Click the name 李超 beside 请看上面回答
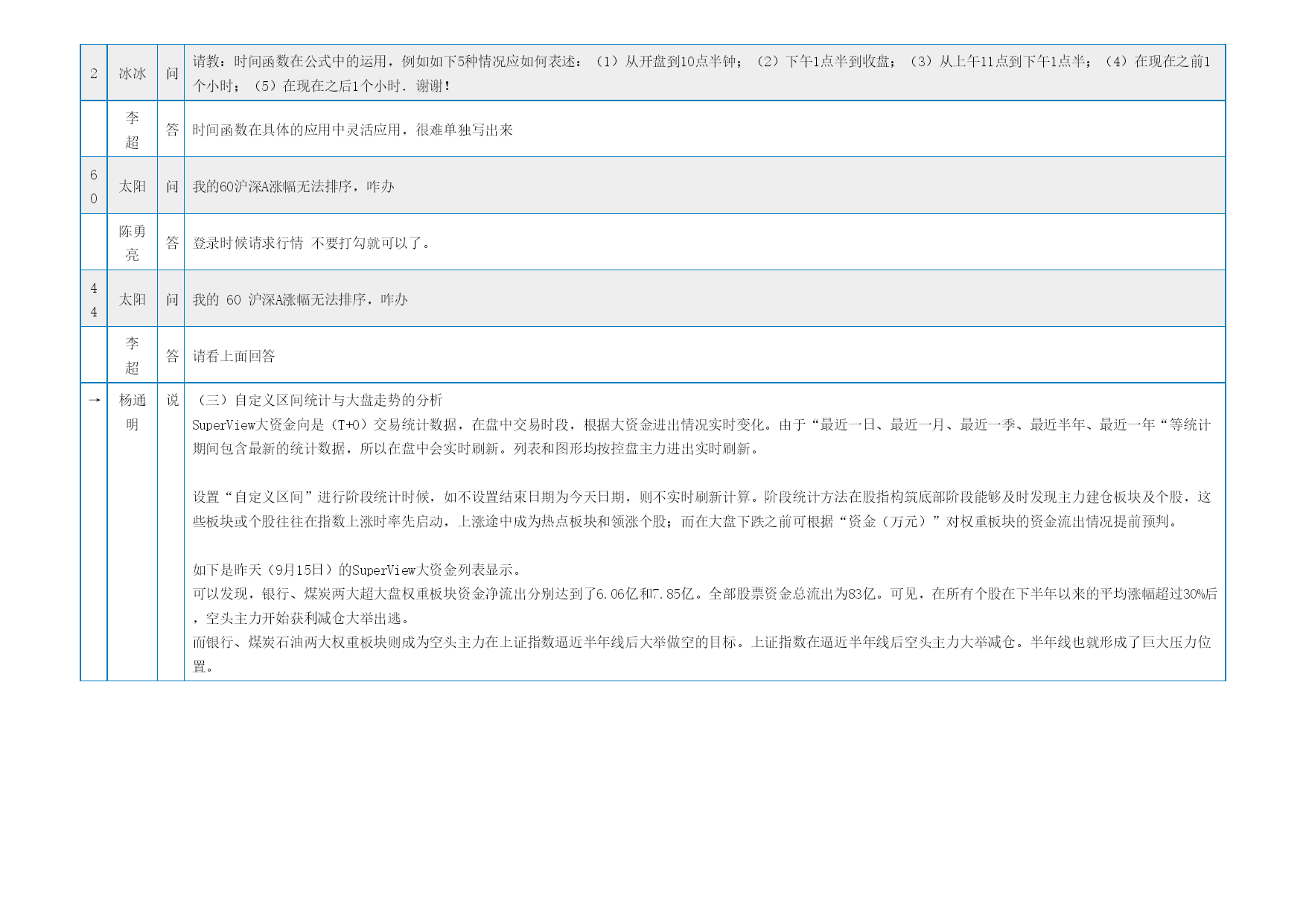Screen dimensions: 1306x924 tap(133, 356)
